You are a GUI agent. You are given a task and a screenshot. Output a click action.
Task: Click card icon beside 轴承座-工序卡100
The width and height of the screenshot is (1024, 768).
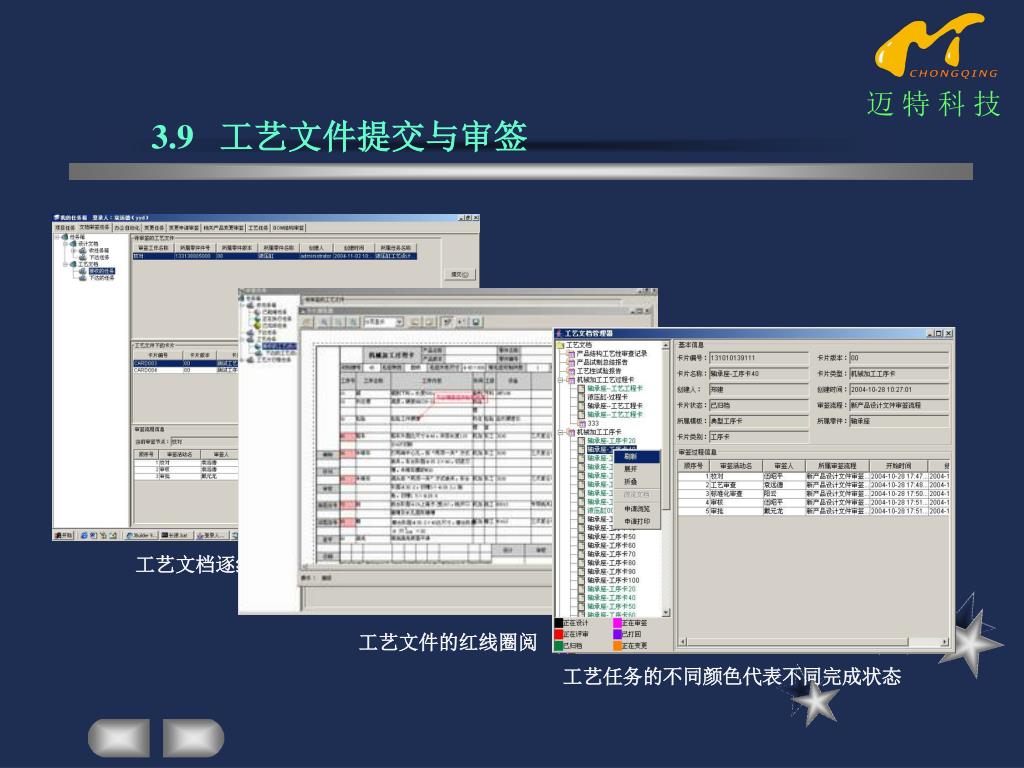pyautogui.click(x=582, y=580)
